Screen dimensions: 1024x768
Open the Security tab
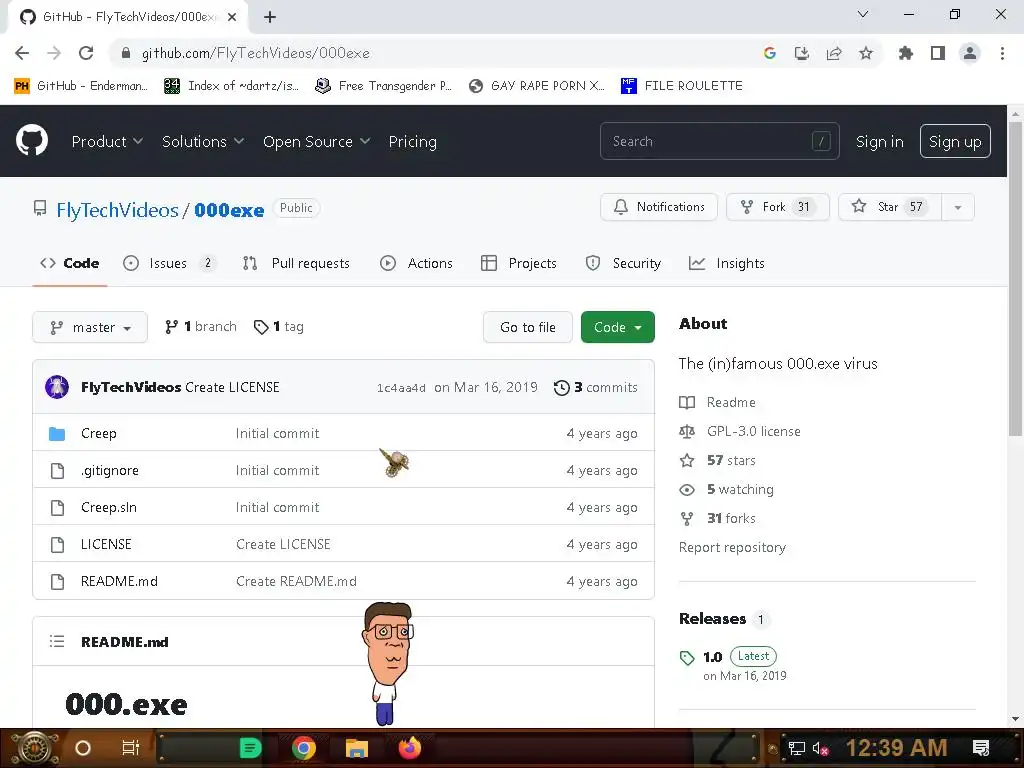[x=624, y=263]
